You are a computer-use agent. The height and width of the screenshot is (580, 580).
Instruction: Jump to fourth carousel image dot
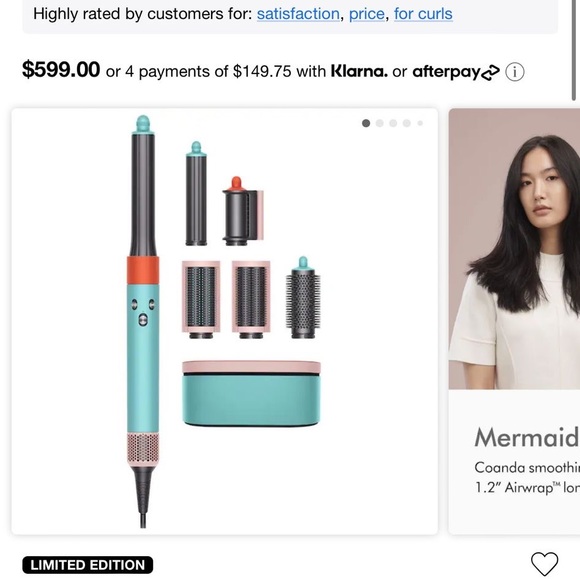pyautogui.click(x=407, y=123)
